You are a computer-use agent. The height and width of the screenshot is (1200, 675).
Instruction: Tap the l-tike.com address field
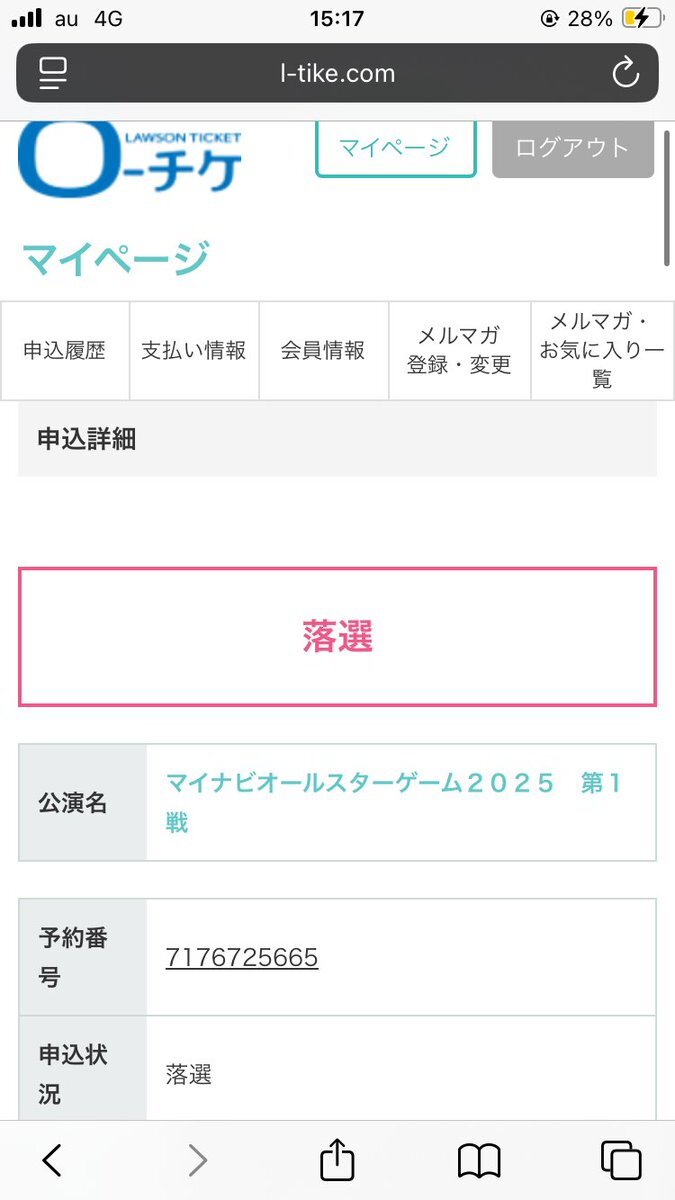click(x=338, y=73)
